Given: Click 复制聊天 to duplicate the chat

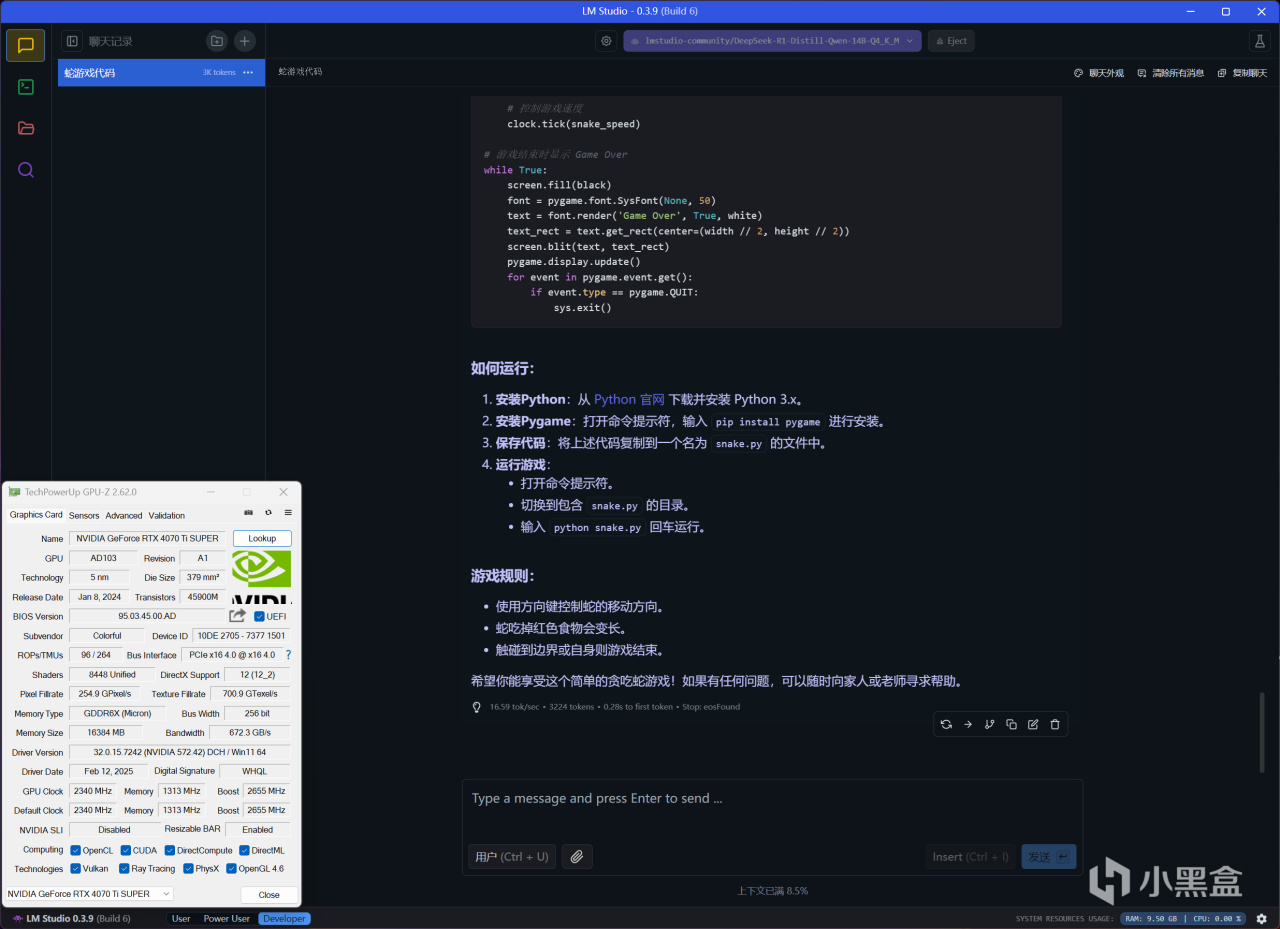Looking at the screenshot, I should 1242,73.
